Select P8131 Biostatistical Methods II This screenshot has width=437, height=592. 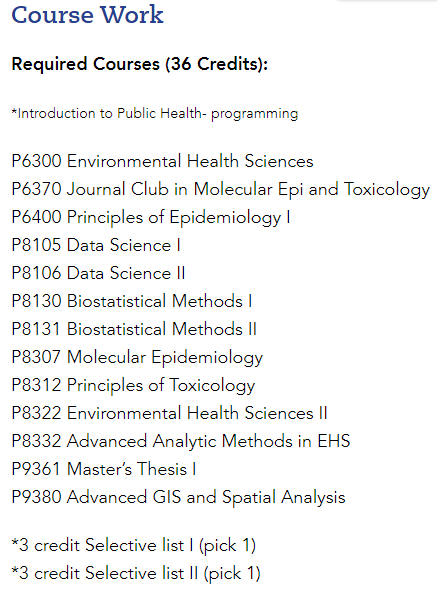(134, 329)
